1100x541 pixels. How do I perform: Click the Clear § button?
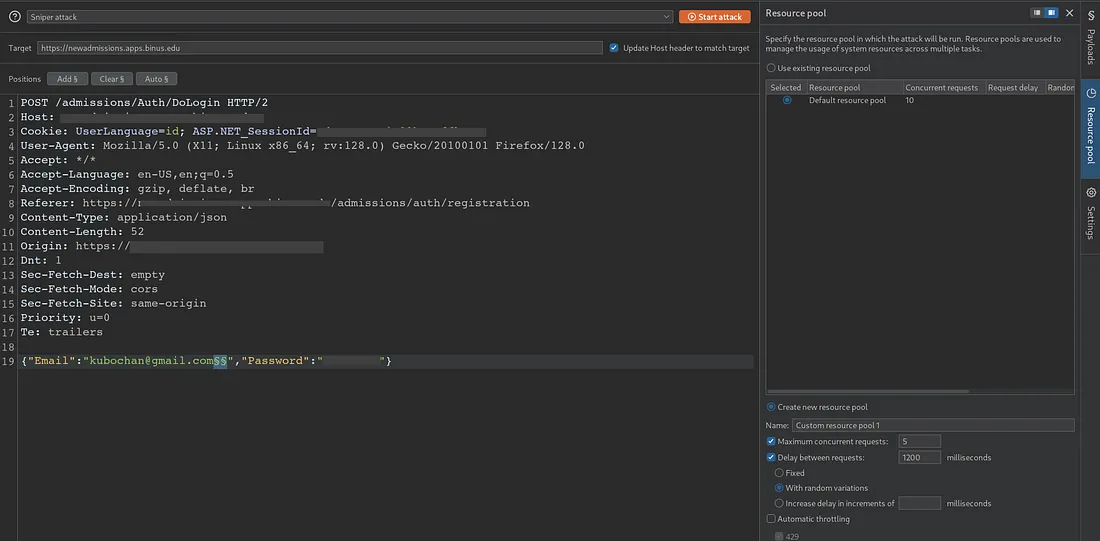(112, 79)
